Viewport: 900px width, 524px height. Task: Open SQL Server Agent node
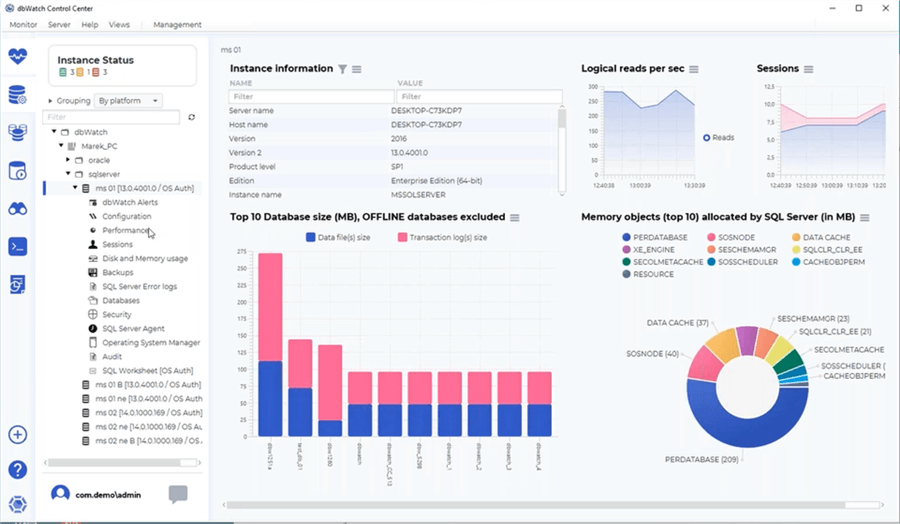[x=133, y=329]
